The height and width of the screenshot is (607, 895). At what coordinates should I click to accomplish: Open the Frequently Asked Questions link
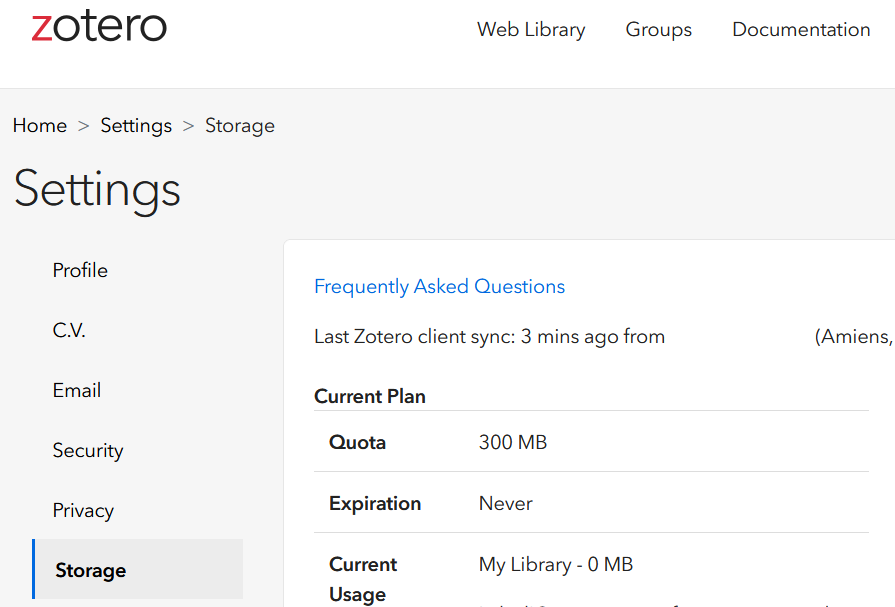[440, 286]
